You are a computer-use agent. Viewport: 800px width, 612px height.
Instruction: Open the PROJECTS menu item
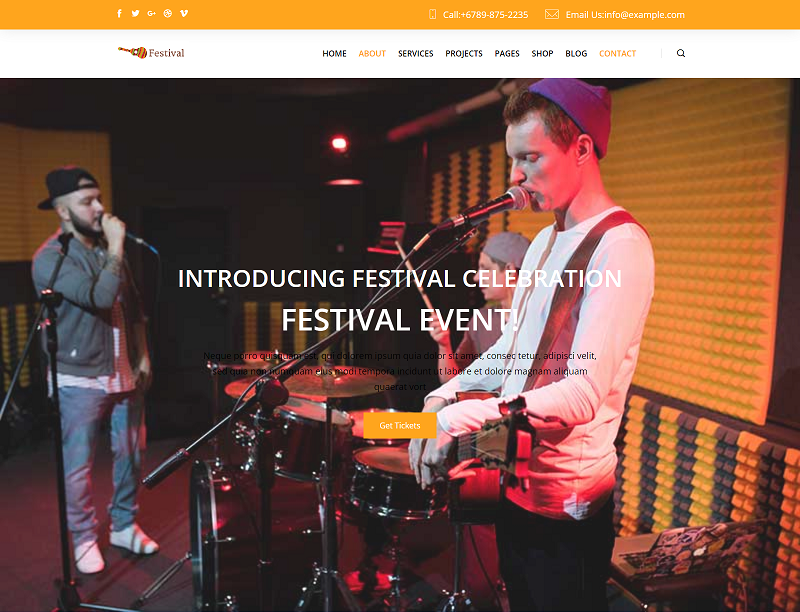click(x=464, y=54)
